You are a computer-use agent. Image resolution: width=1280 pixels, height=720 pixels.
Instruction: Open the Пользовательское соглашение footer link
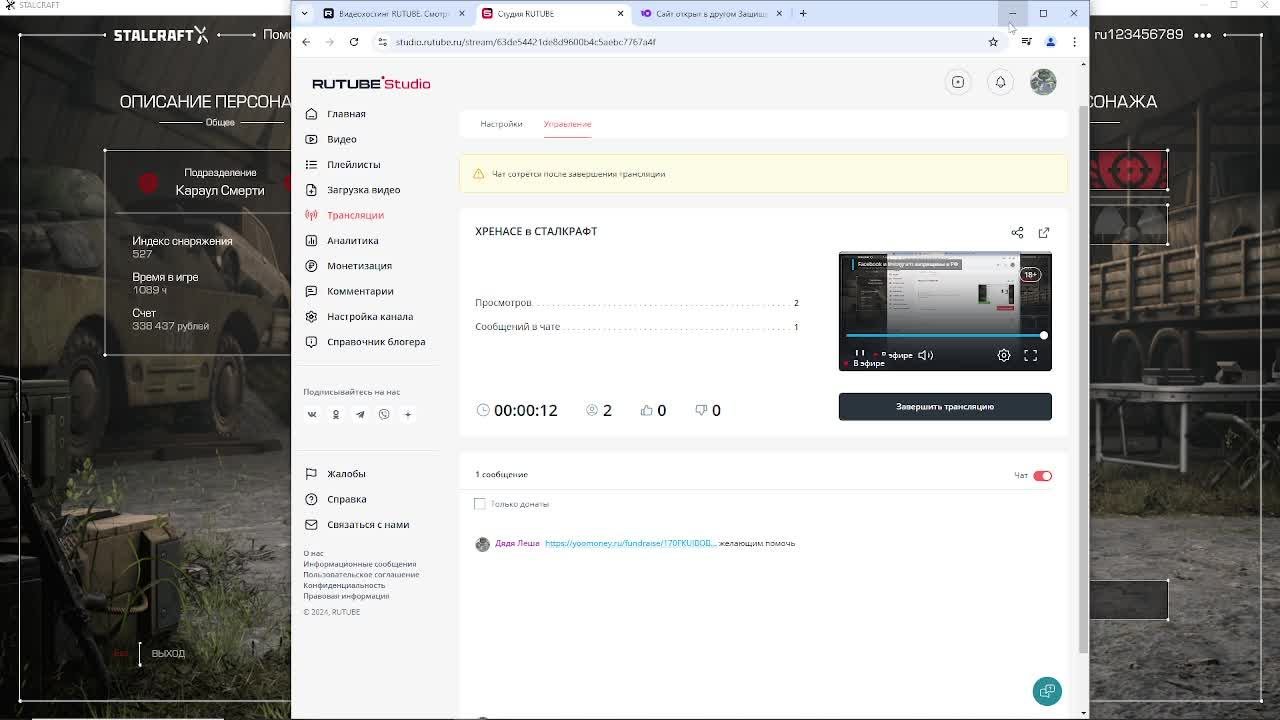coord(361,575)
